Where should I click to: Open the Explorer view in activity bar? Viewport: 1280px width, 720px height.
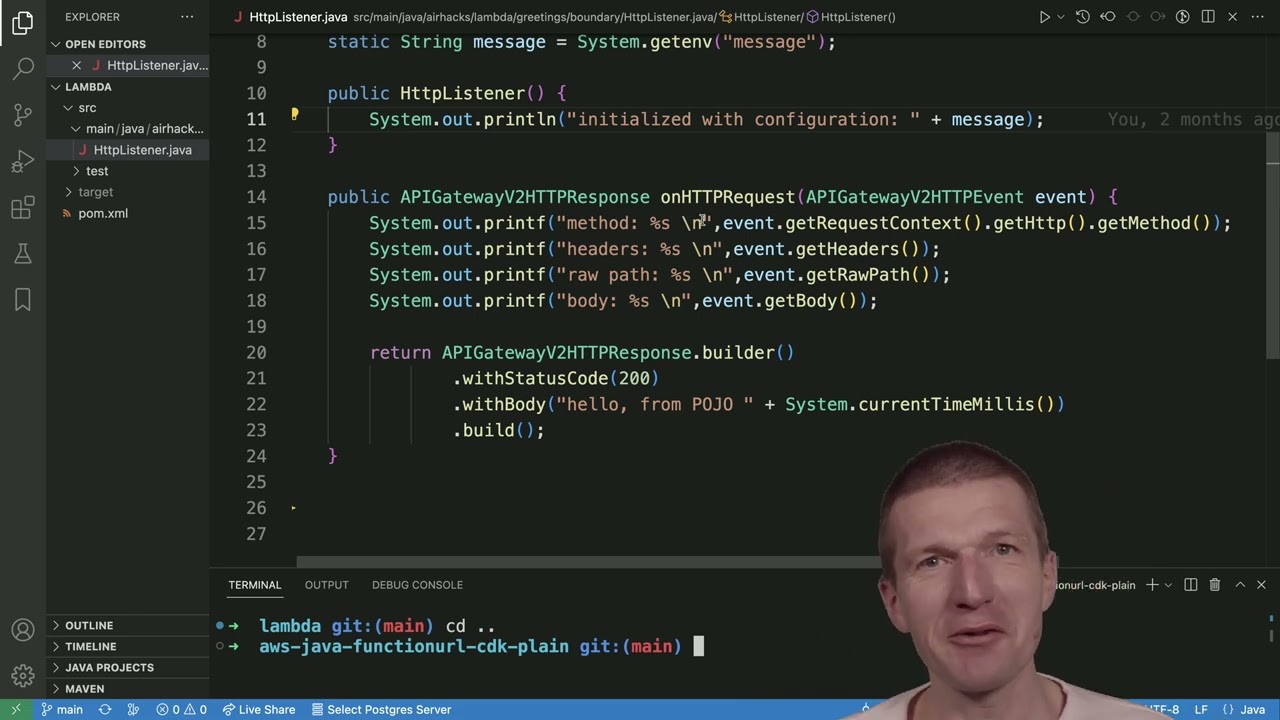(x=23, y=22)
